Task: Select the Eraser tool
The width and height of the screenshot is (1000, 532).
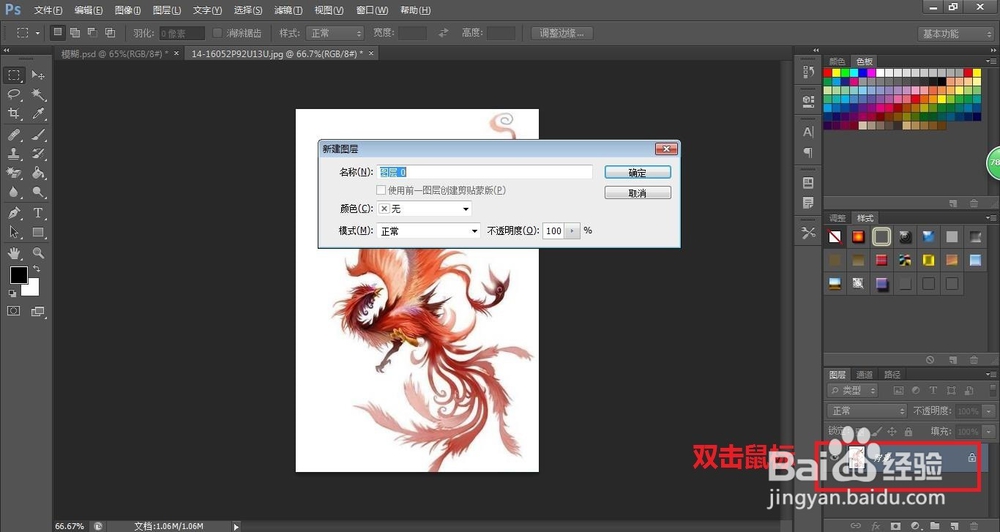Action: 15,173
